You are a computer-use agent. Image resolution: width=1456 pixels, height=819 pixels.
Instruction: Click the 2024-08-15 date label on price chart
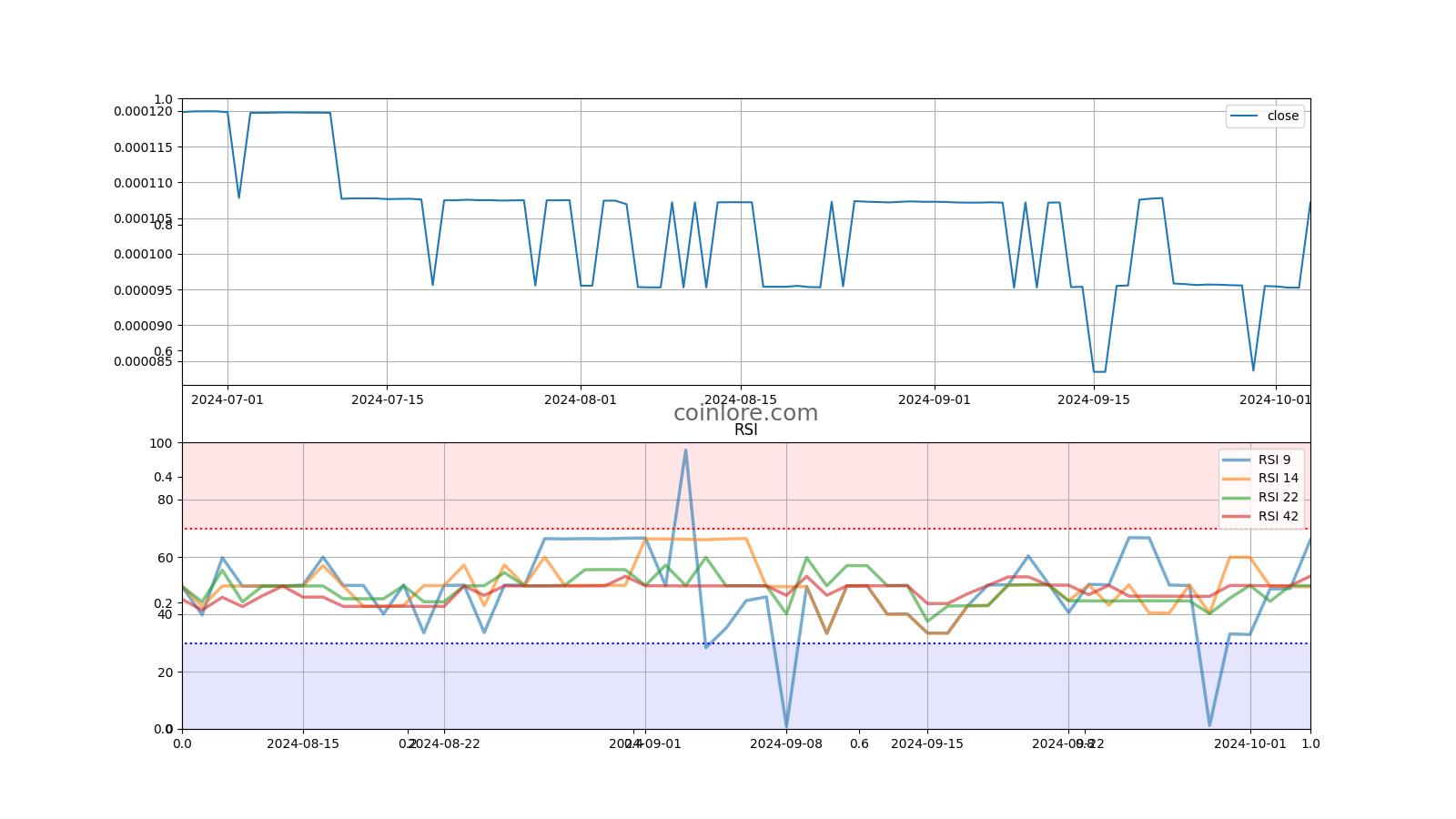pyautogui.click(x=741, y=399)
